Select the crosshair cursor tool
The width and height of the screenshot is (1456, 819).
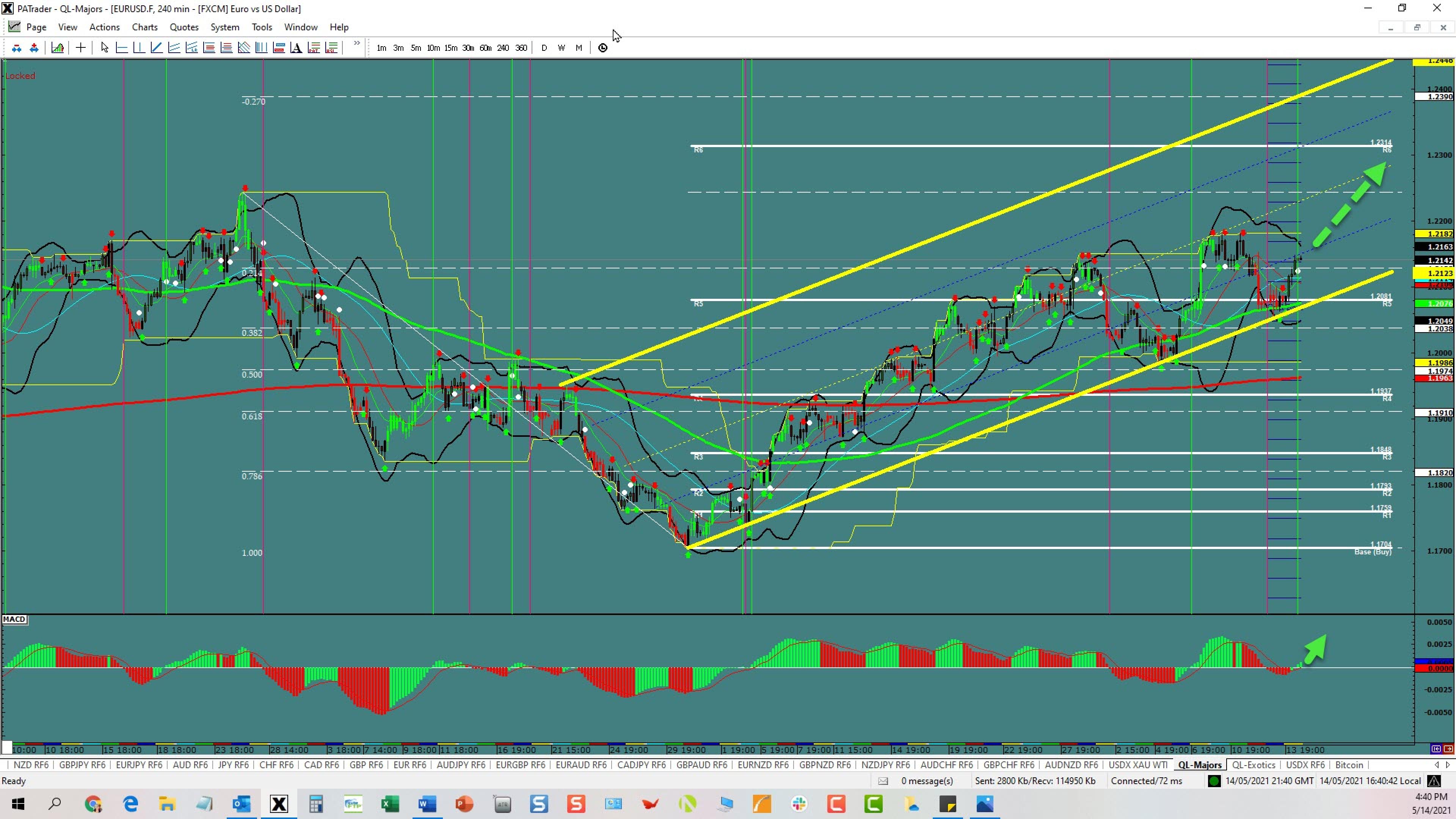80,48
